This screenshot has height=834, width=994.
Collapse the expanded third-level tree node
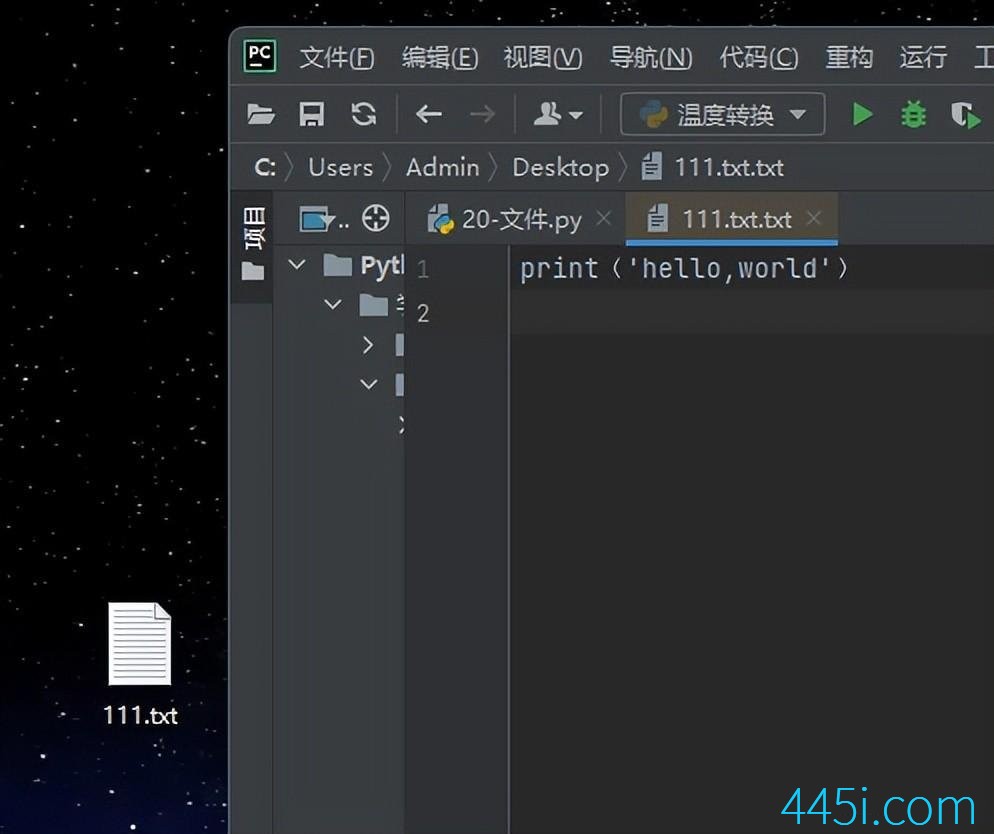[368, 385]
